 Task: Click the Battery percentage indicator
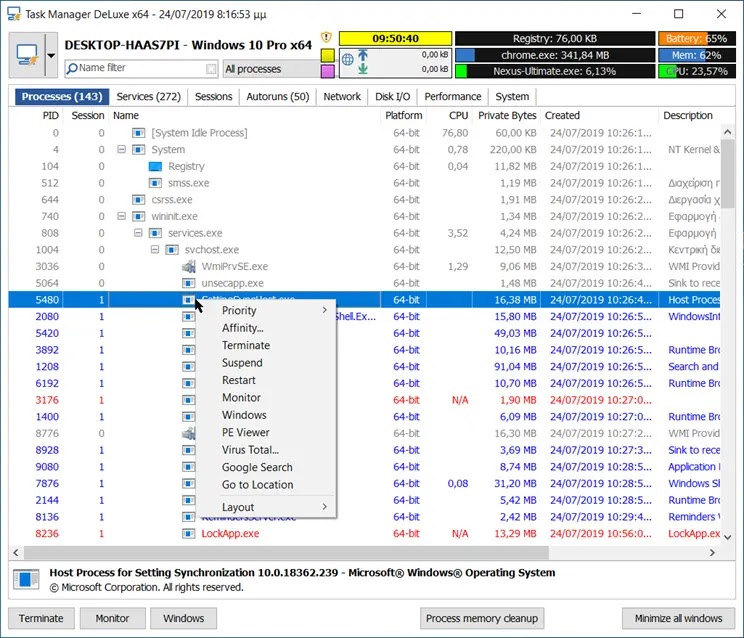[697, 38]
